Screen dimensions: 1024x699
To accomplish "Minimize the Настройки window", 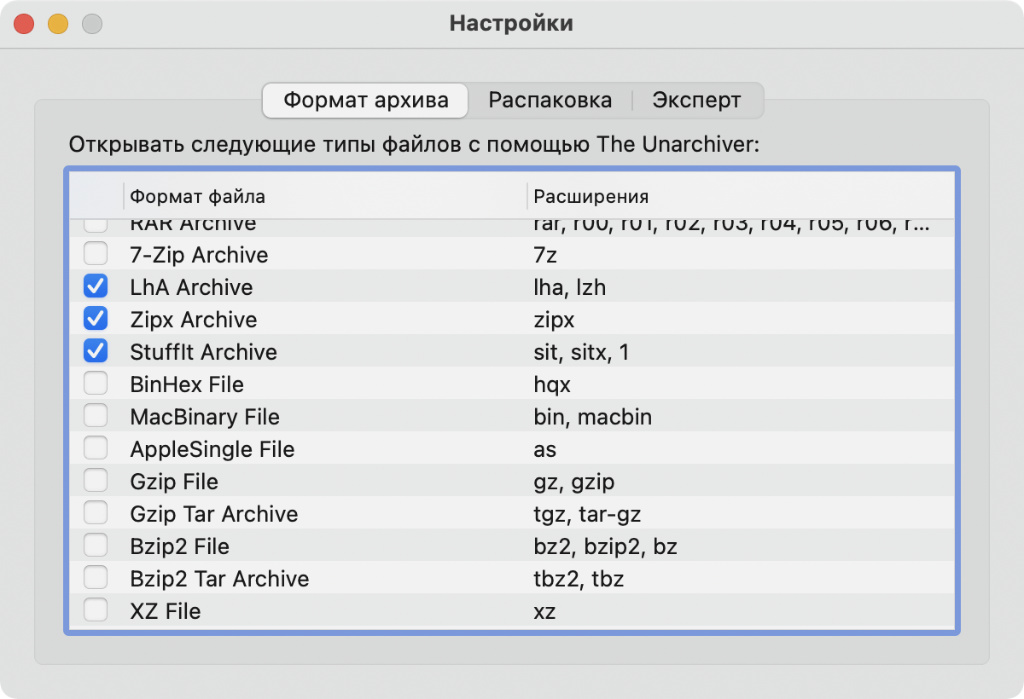I will pyautogui.click(x=58, y=23).
